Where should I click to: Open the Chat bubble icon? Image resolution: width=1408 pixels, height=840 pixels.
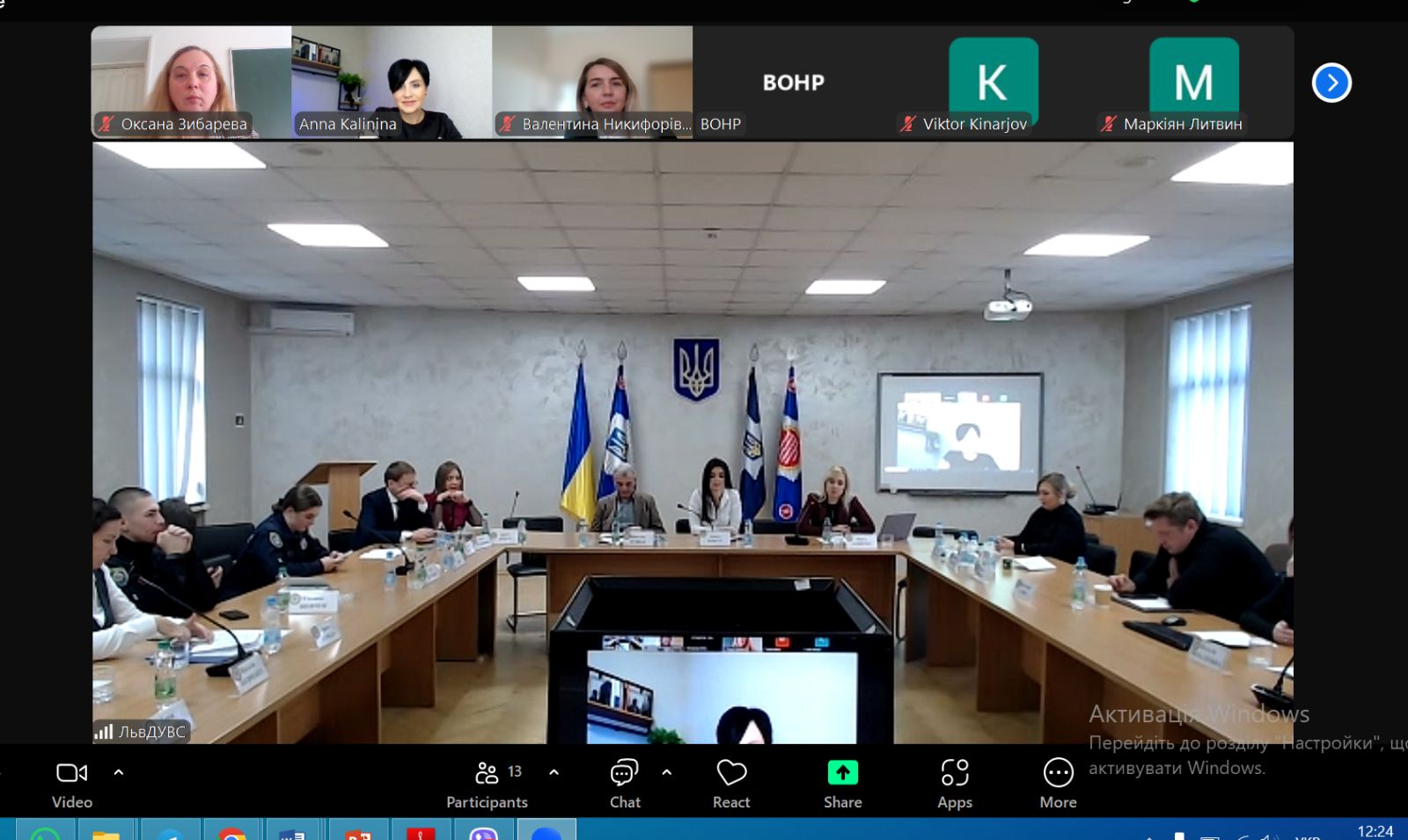point(625,772)
